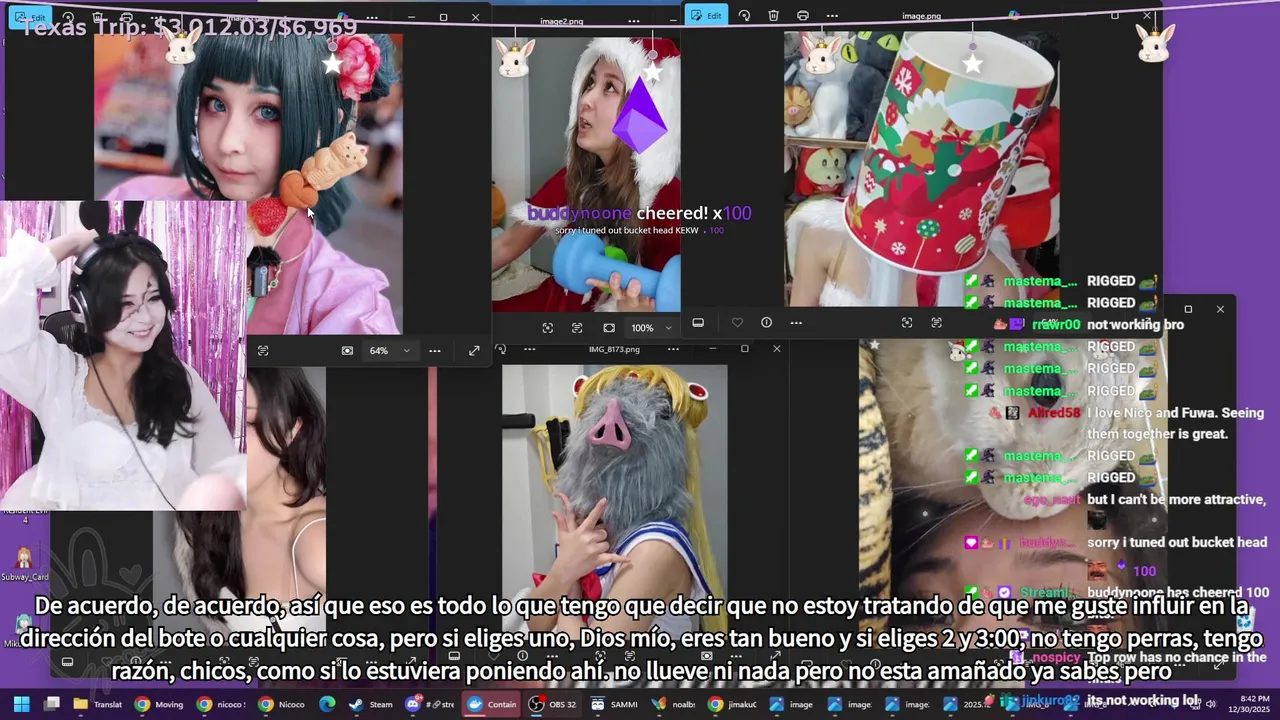Viewport: 1280px width, 720px height.
Task: Open three-dot menu left of IMG_8173.png title
Action: tap(530, 349)
